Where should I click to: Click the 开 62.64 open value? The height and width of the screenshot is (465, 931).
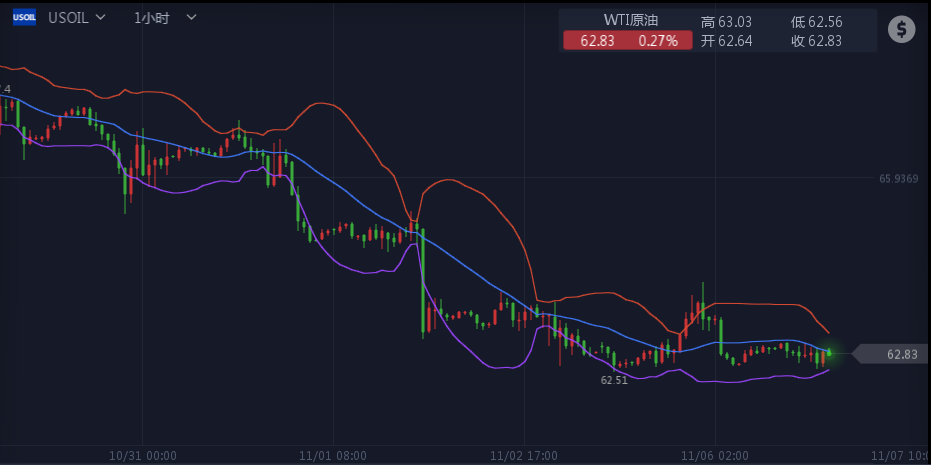726,41
